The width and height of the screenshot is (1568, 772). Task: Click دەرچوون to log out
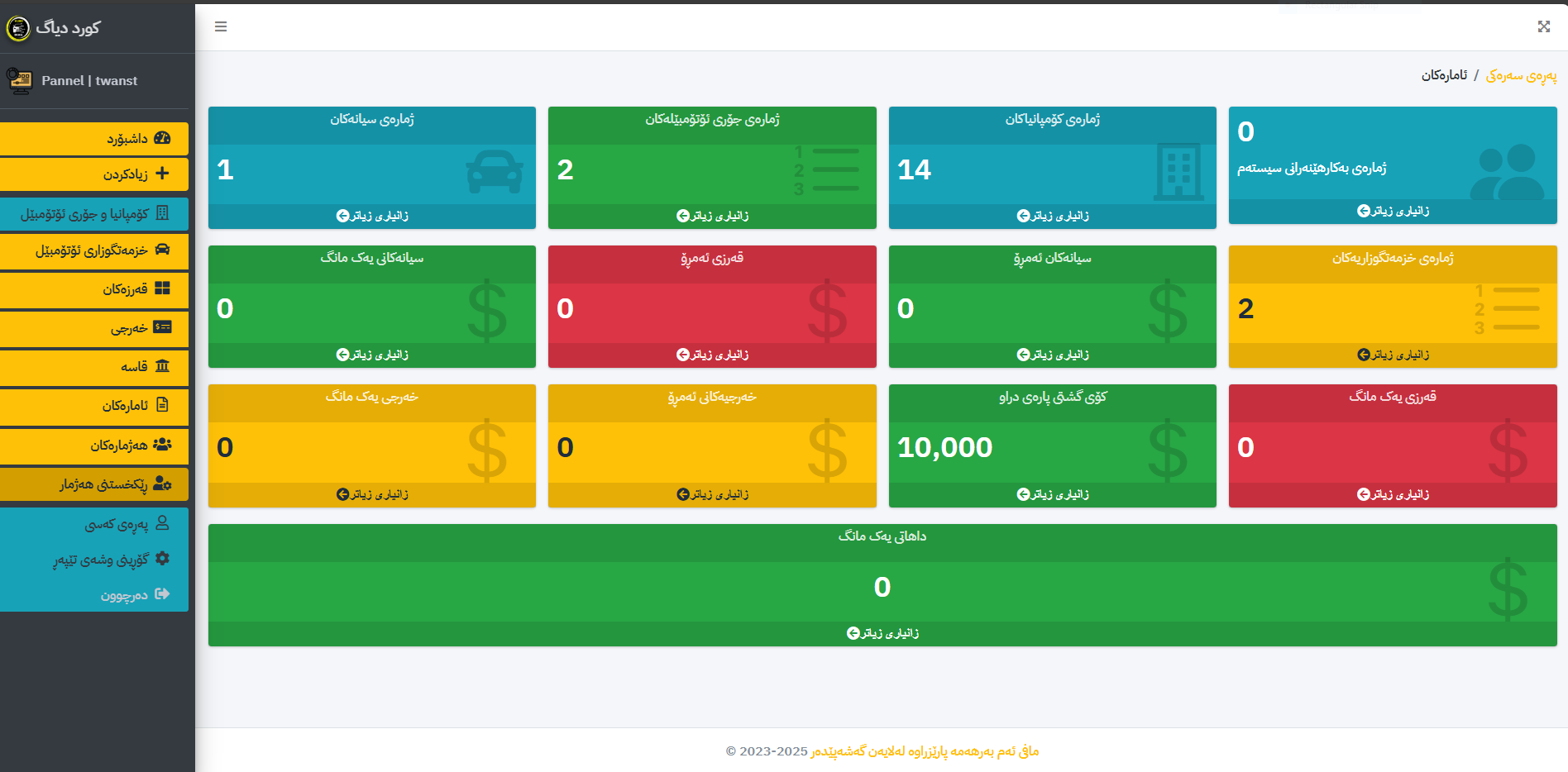point(94,595)
